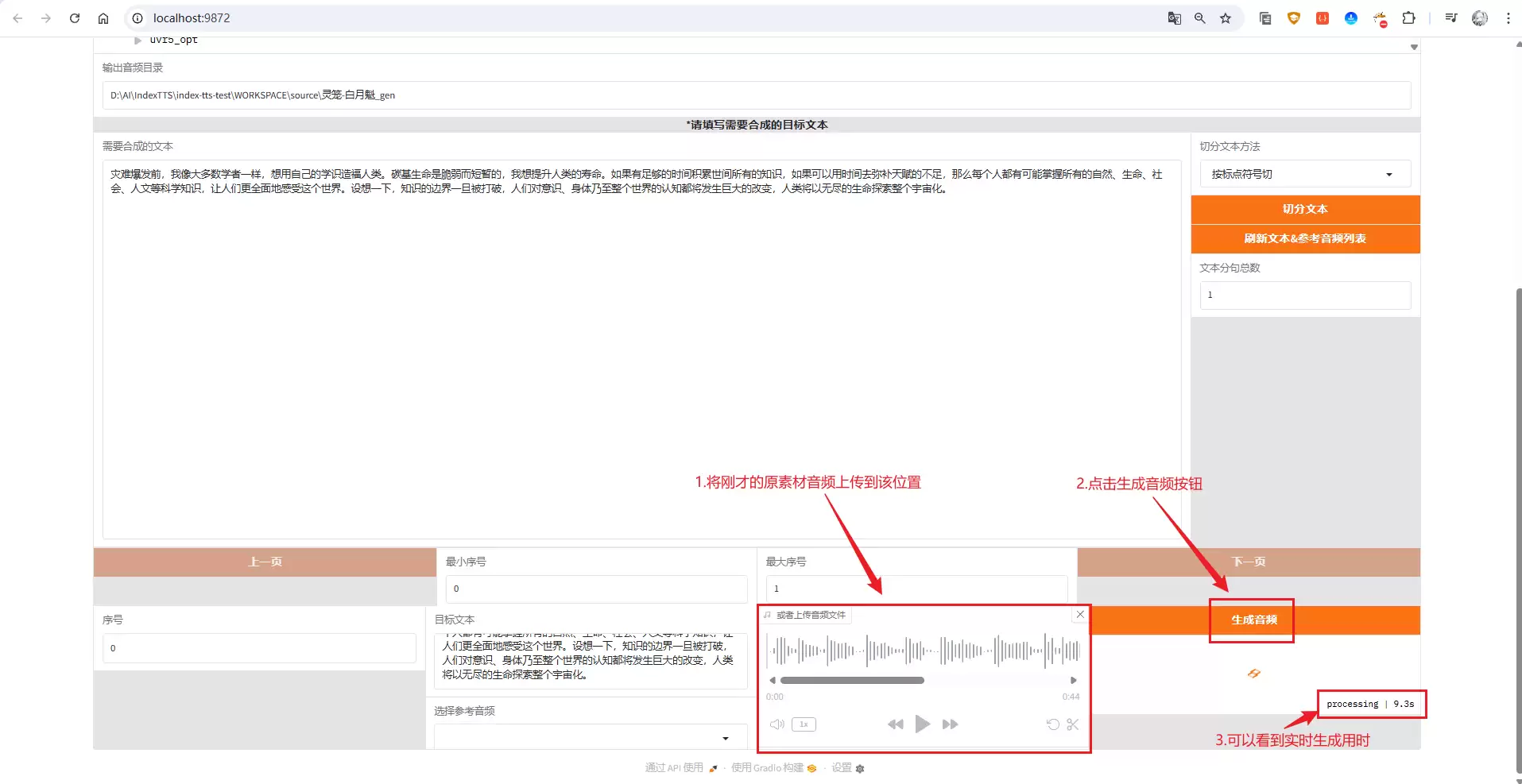1522x784 pixels.
Task: Open the browser home page
Action: click(x=103, y=18)
